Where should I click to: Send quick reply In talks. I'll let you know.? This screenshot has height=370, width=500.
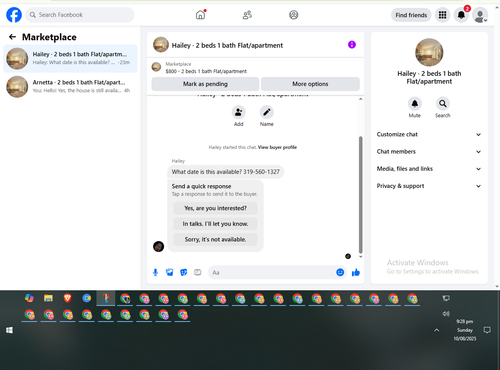click(215, 224)
